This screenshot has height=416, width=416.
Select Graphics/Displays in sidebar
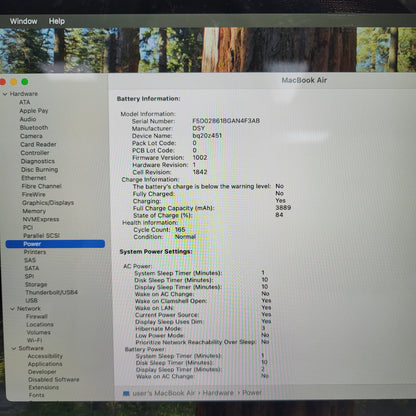(48, 203)
